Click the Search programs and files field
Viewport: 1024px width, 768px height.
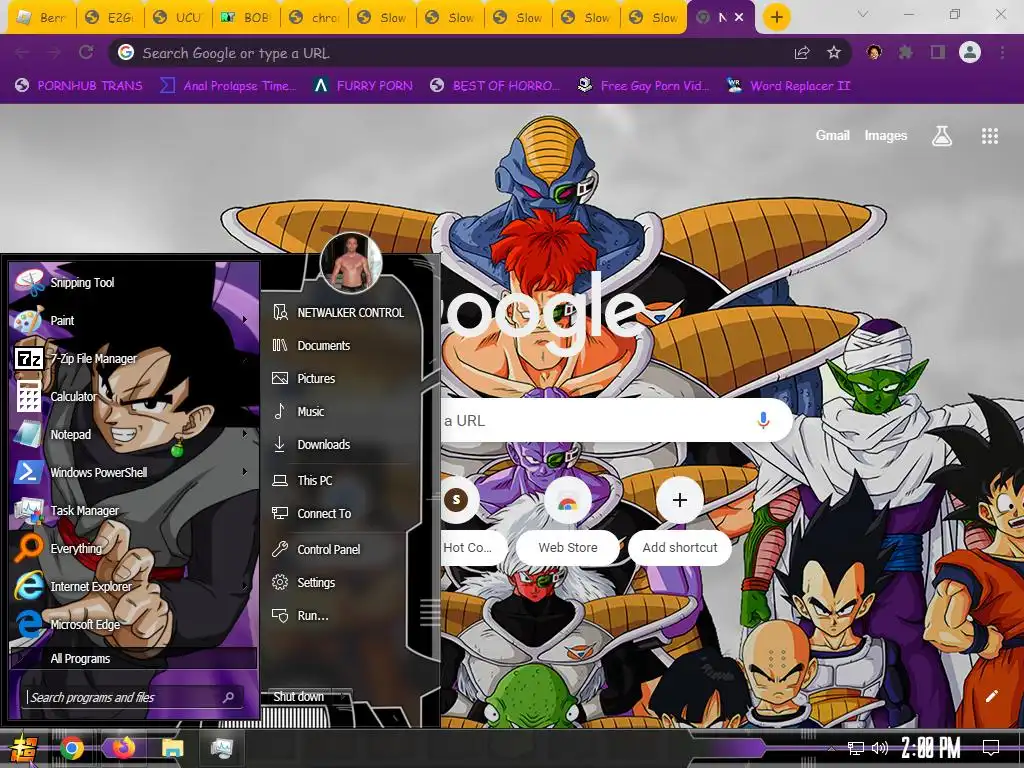tap(134, 697)
